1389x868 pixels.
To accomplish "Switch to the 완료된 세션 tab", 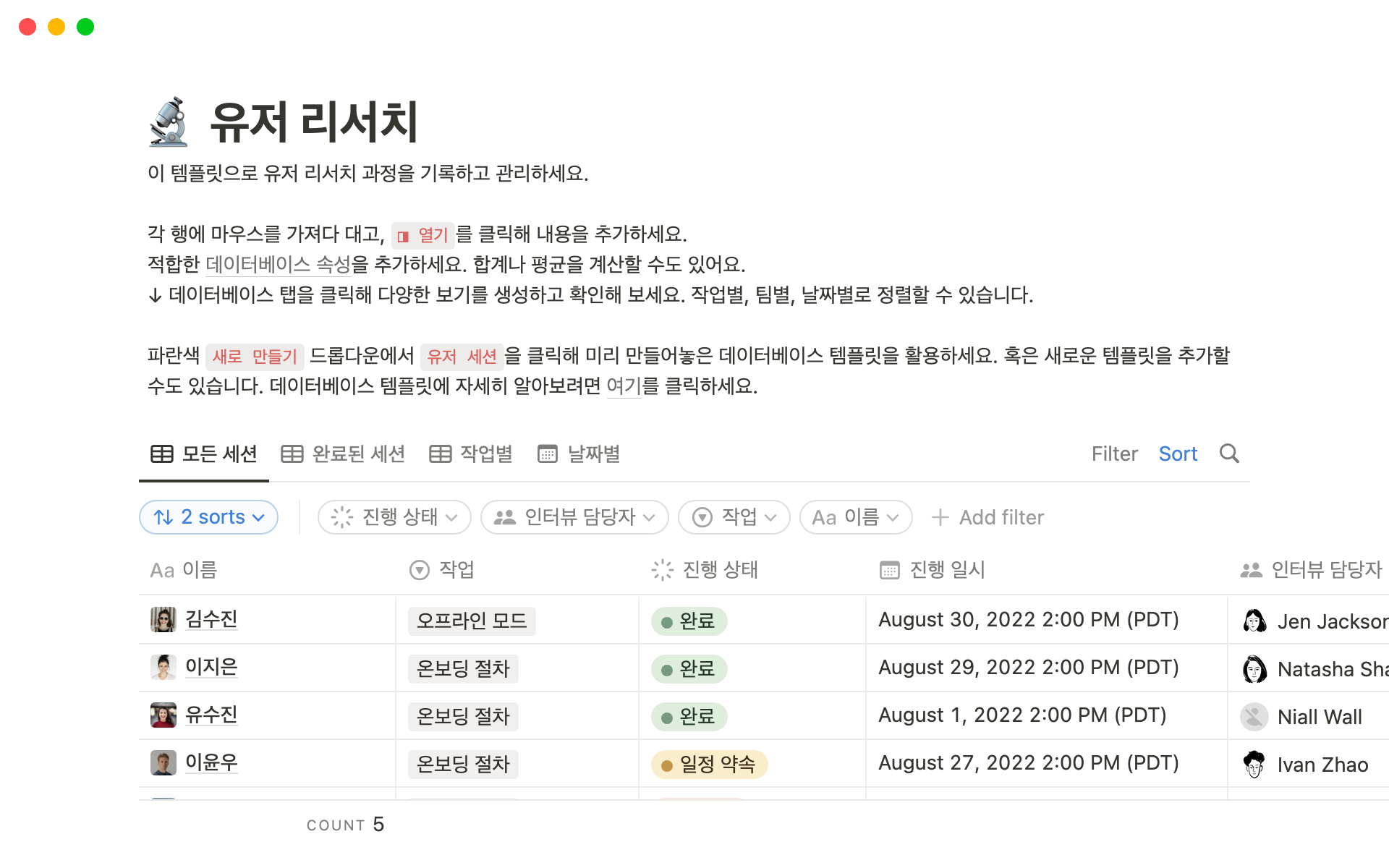I will coord(344,454).
